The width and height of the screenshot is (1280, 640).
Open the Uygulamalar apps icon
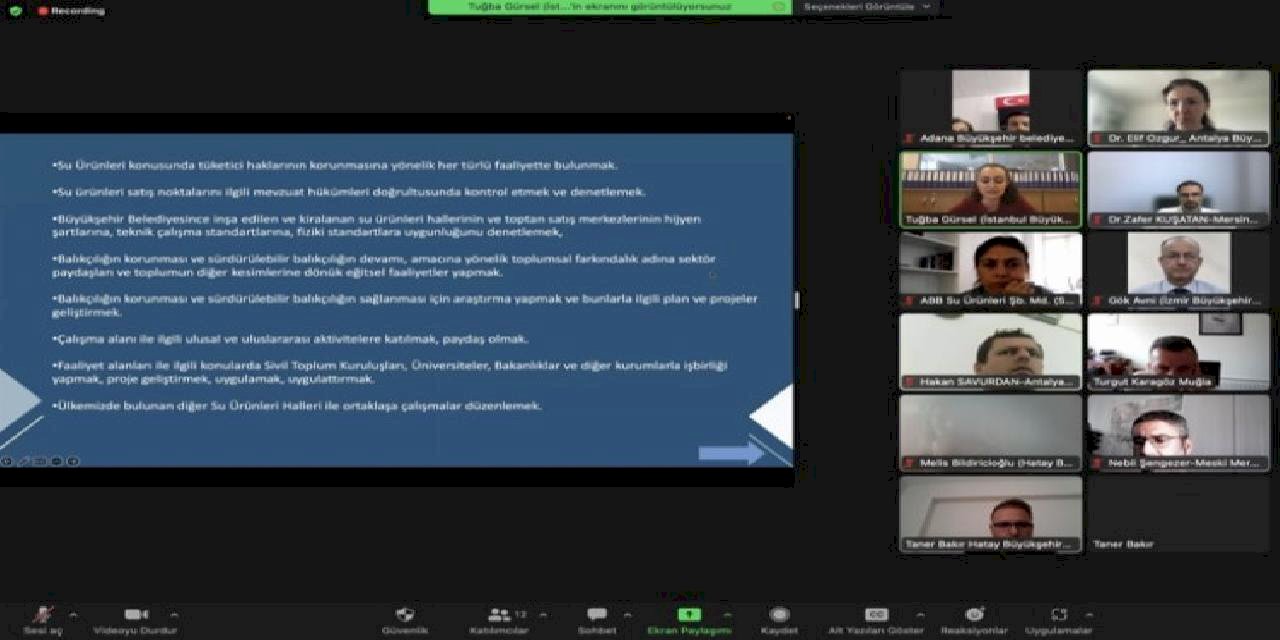coord(1058,615)
